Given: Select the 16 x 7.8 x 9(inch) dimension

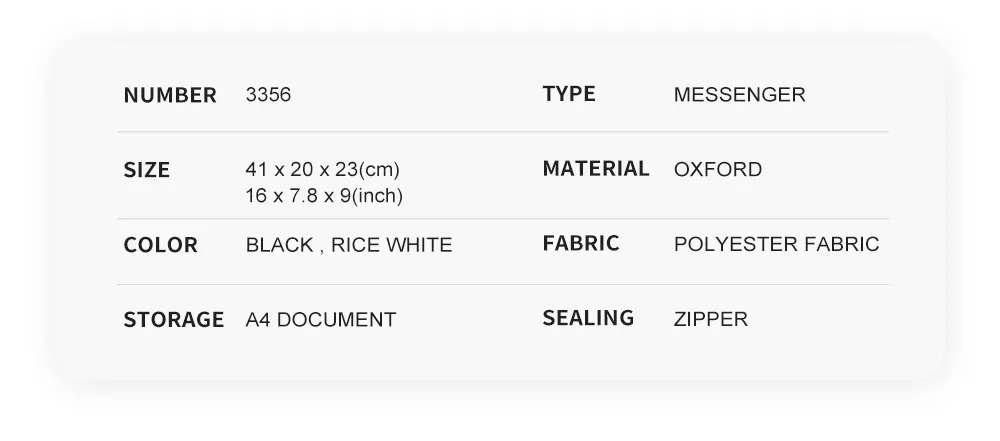Looking at the screenshot, I should (324, 195).
